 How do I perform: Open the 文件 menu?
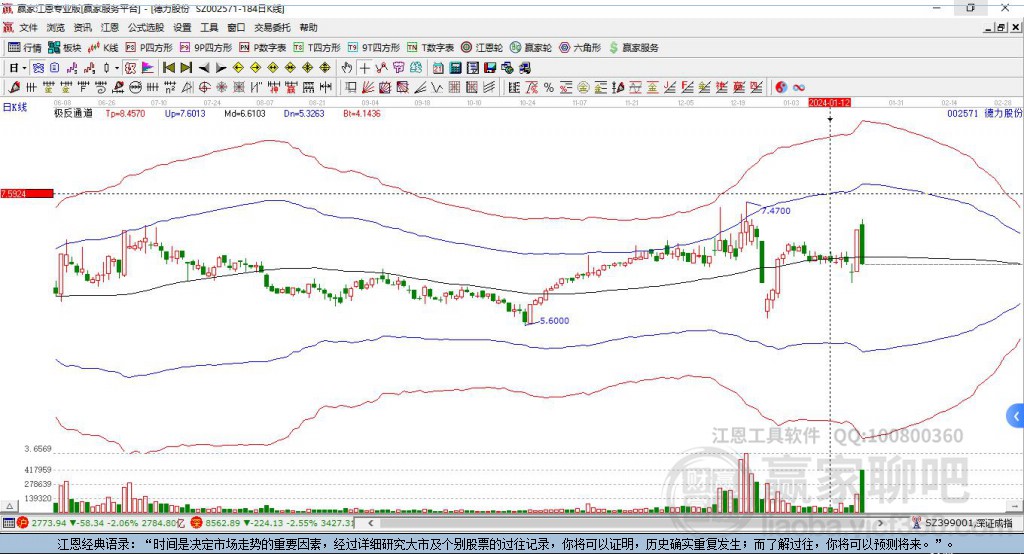(x=28, y=27)
